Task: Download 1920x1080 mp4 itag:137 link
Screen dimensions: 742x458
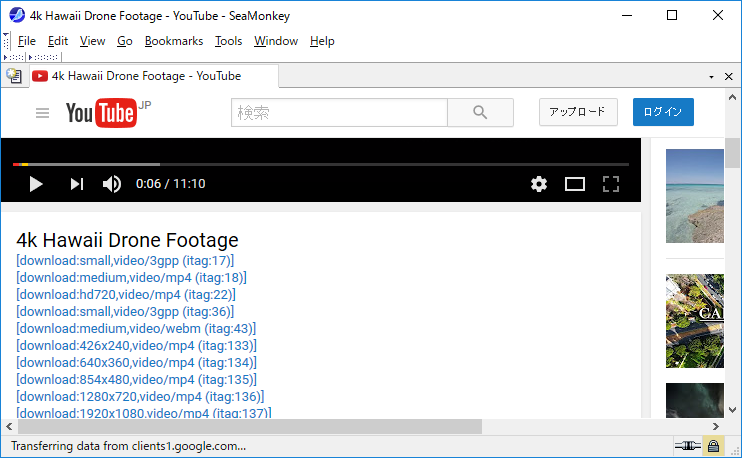Action: [144, 413]
